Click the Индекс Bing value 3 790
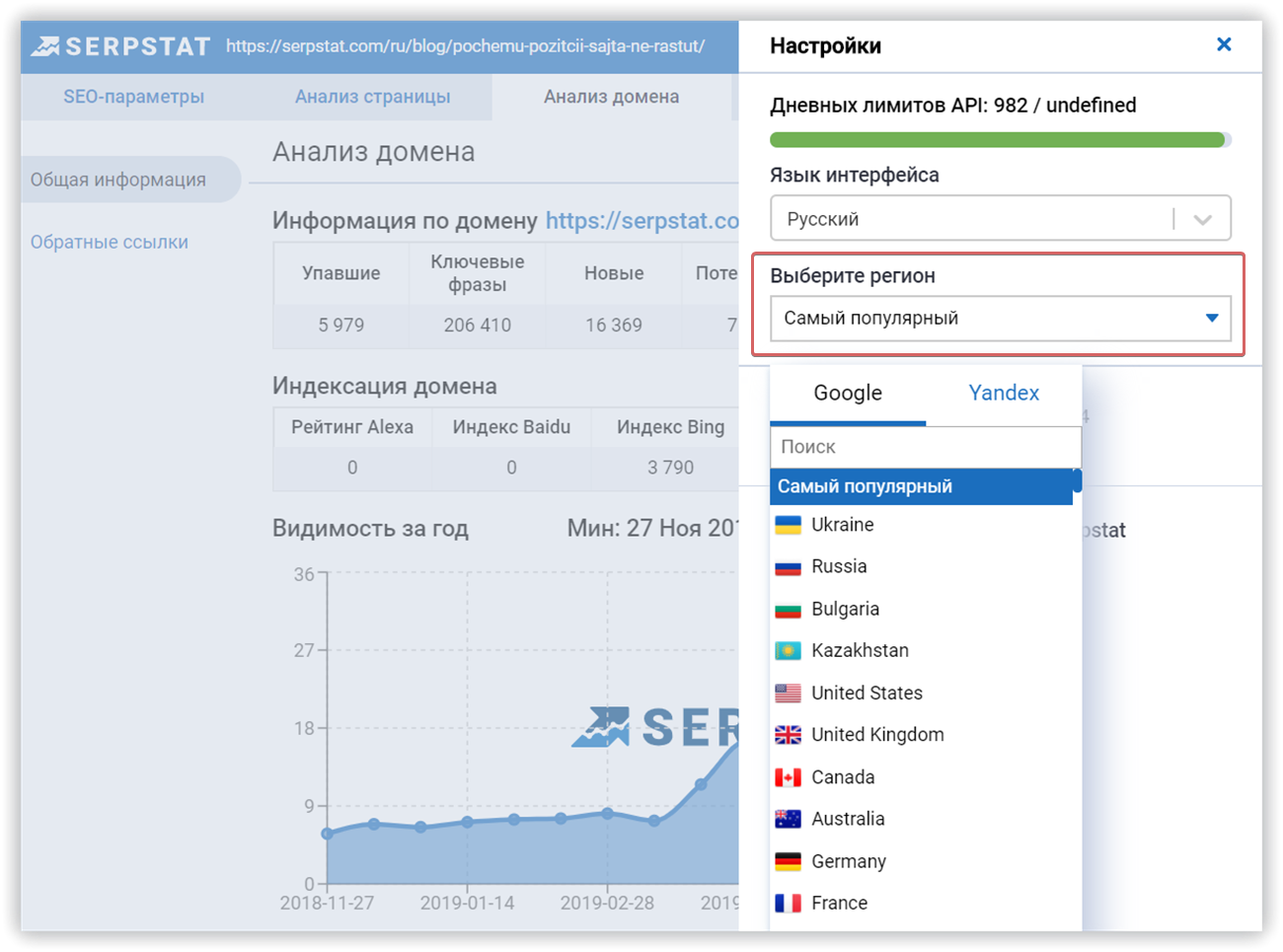The height and width of the screenshot is (952, 1283). tap(671, 468)
